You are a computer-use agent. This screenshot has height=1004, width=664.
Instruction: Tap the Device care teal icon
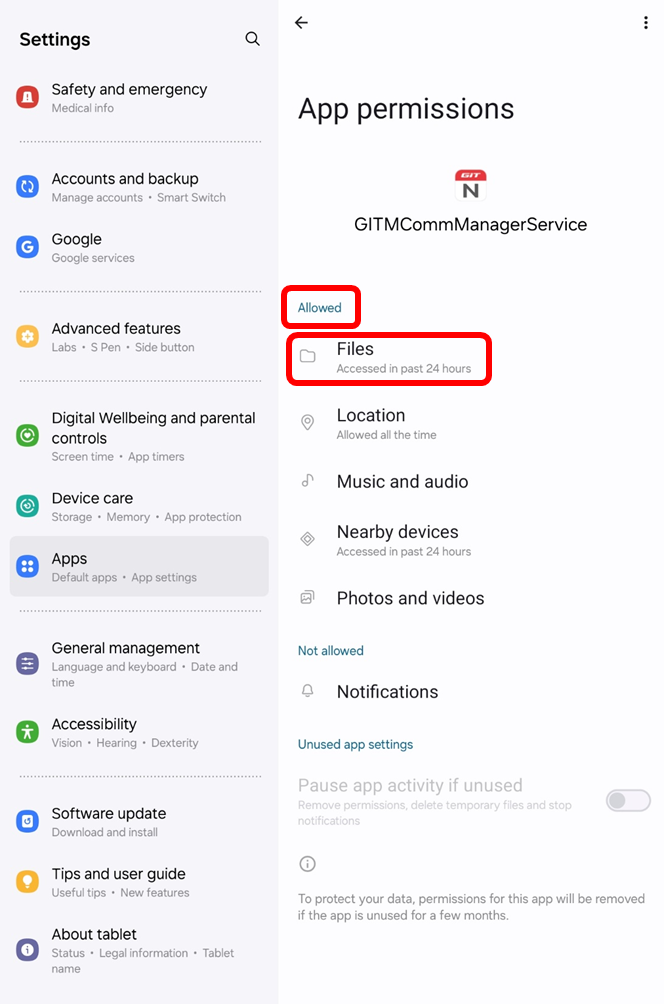pyautogui.click(x=28, y=506)
